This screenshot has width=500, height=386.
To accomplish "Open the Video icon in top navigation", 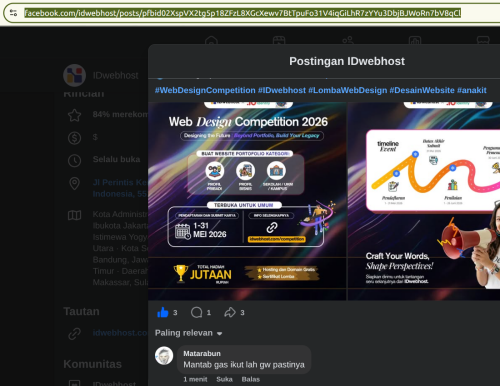I will pyautogui.click(x=279, y=41).
